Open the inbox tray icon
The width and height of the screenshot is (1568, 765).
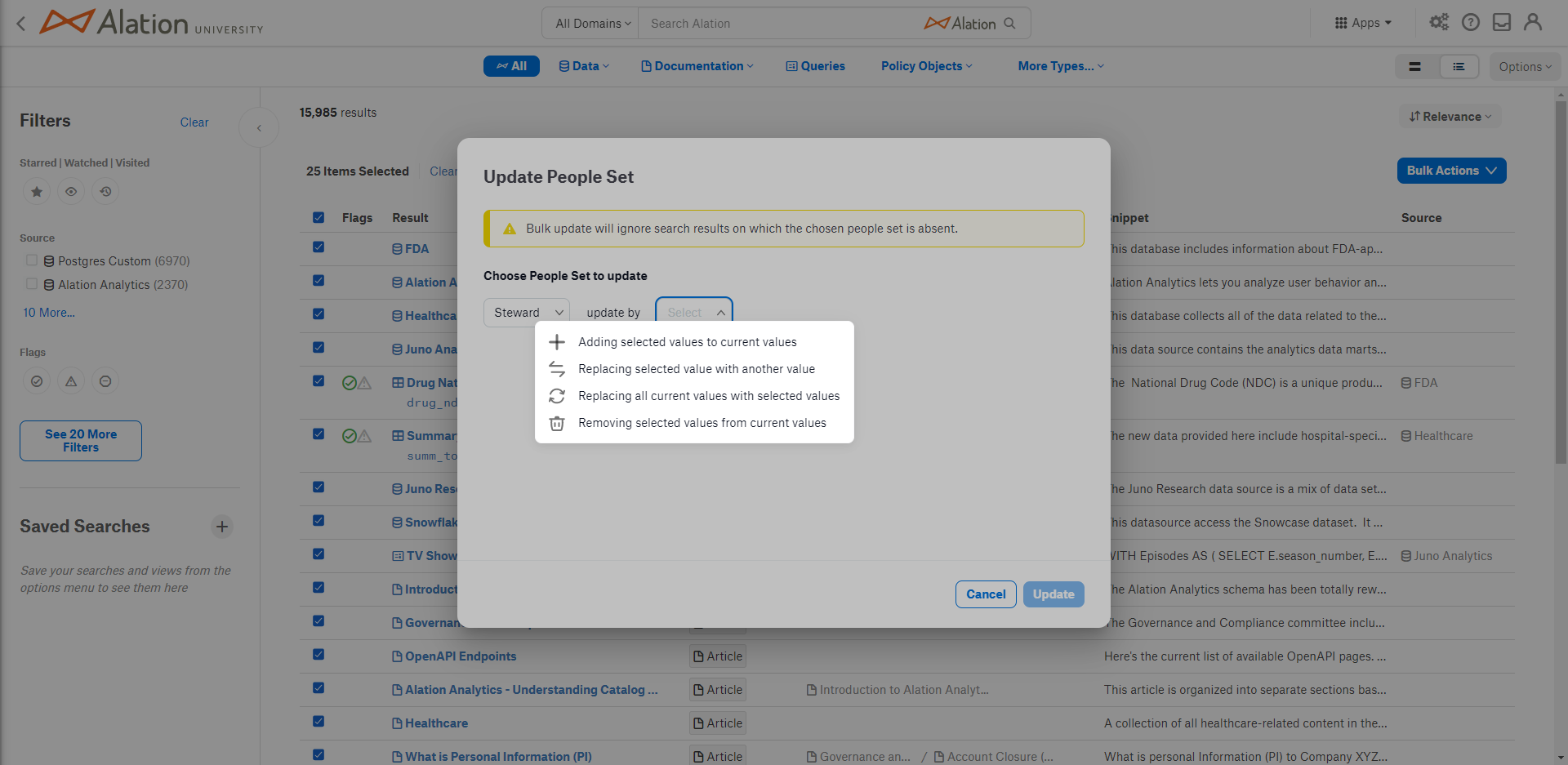click(1502, 23)
